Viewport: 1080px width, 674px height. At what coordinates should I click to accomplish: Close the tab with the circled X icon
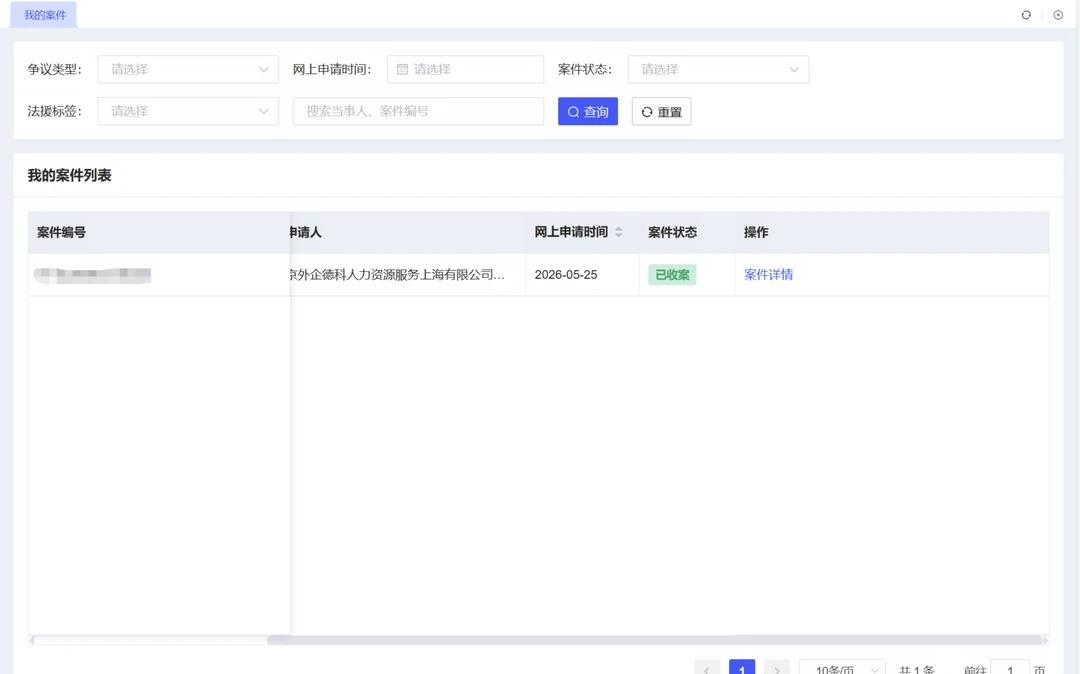click(x=1058, y=14)
